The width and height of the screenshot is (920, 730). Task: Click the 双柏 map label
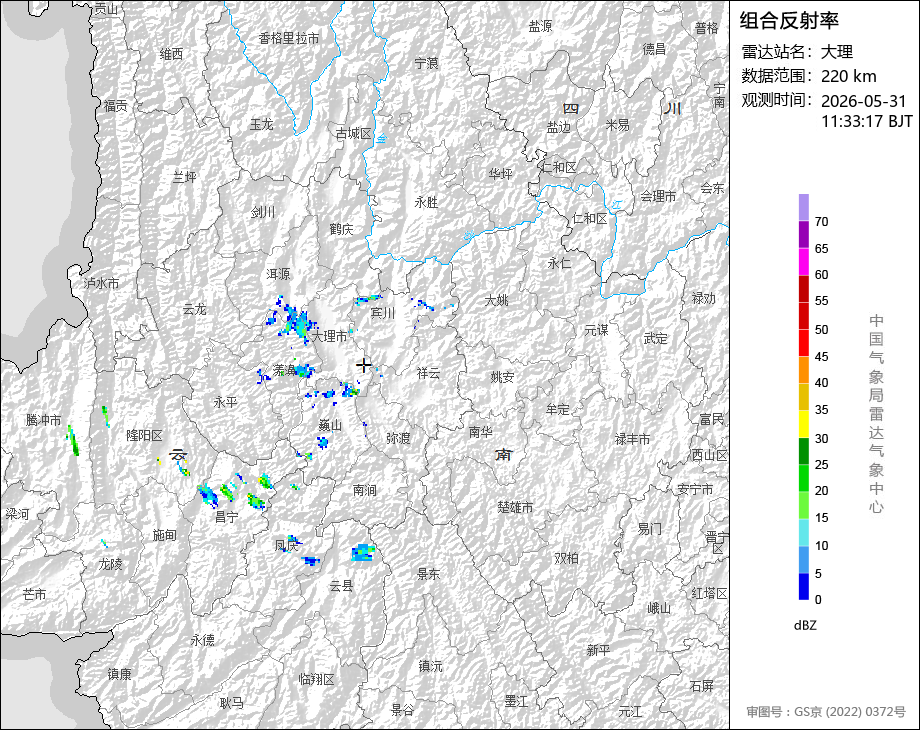pos(566,559)
